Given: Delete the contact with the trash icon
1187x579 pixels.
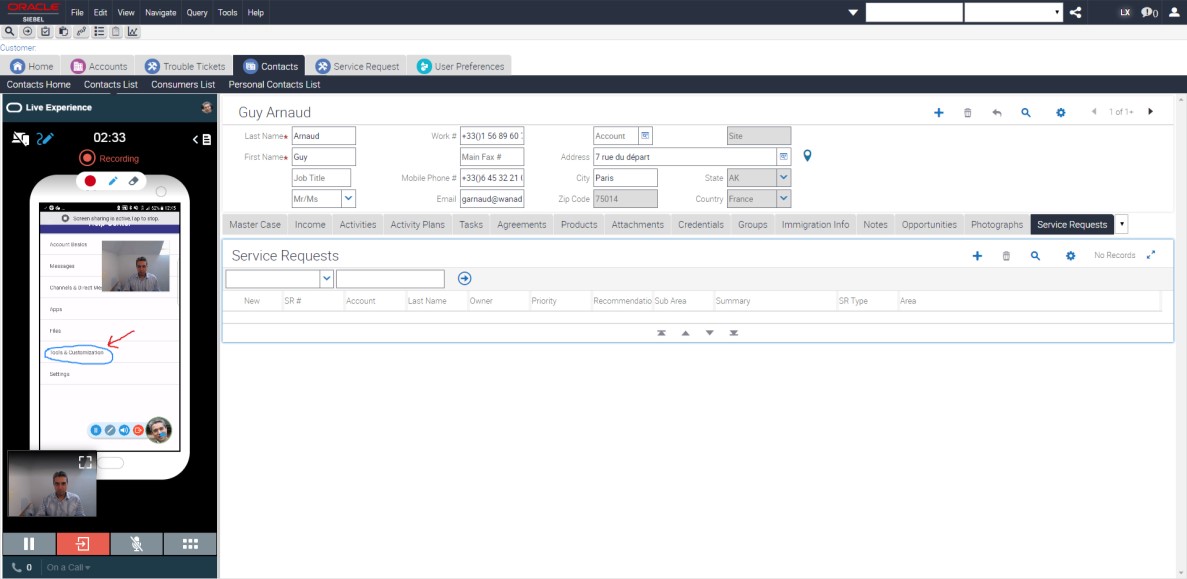Looking at the screenshot, I should point(967,112).
